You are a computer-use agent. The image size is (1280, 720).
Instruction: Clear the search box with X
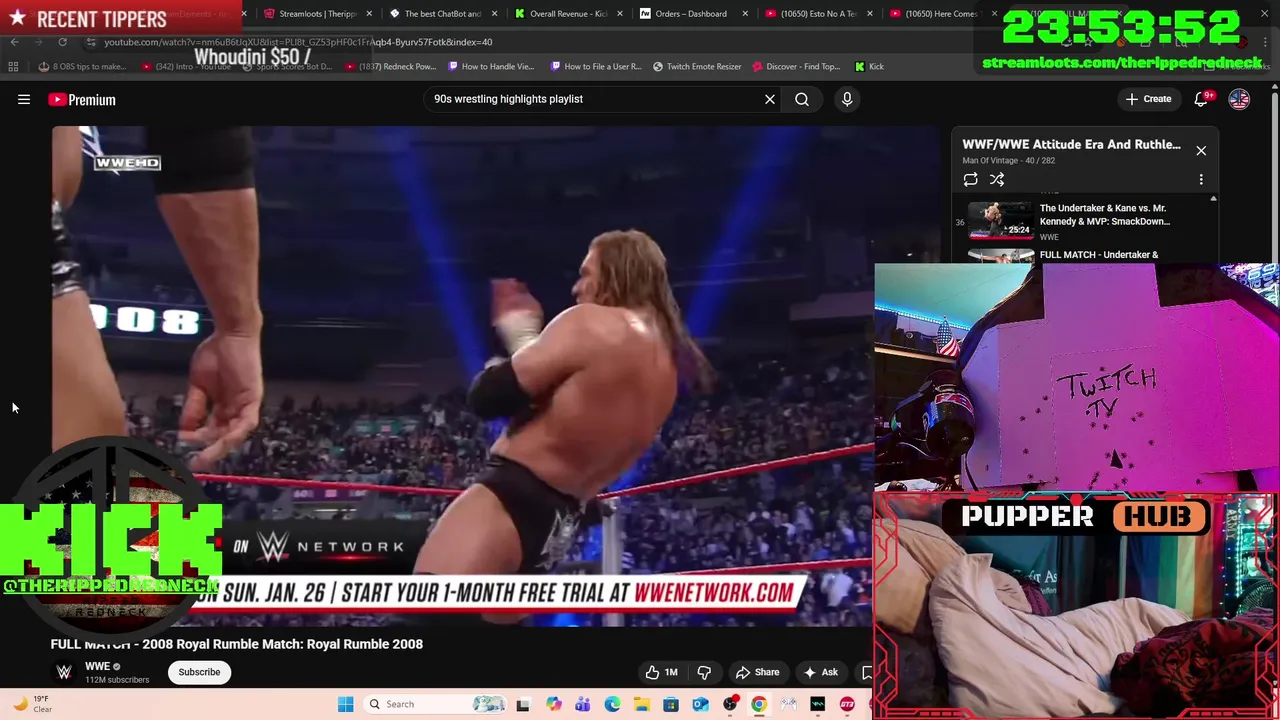770,99
